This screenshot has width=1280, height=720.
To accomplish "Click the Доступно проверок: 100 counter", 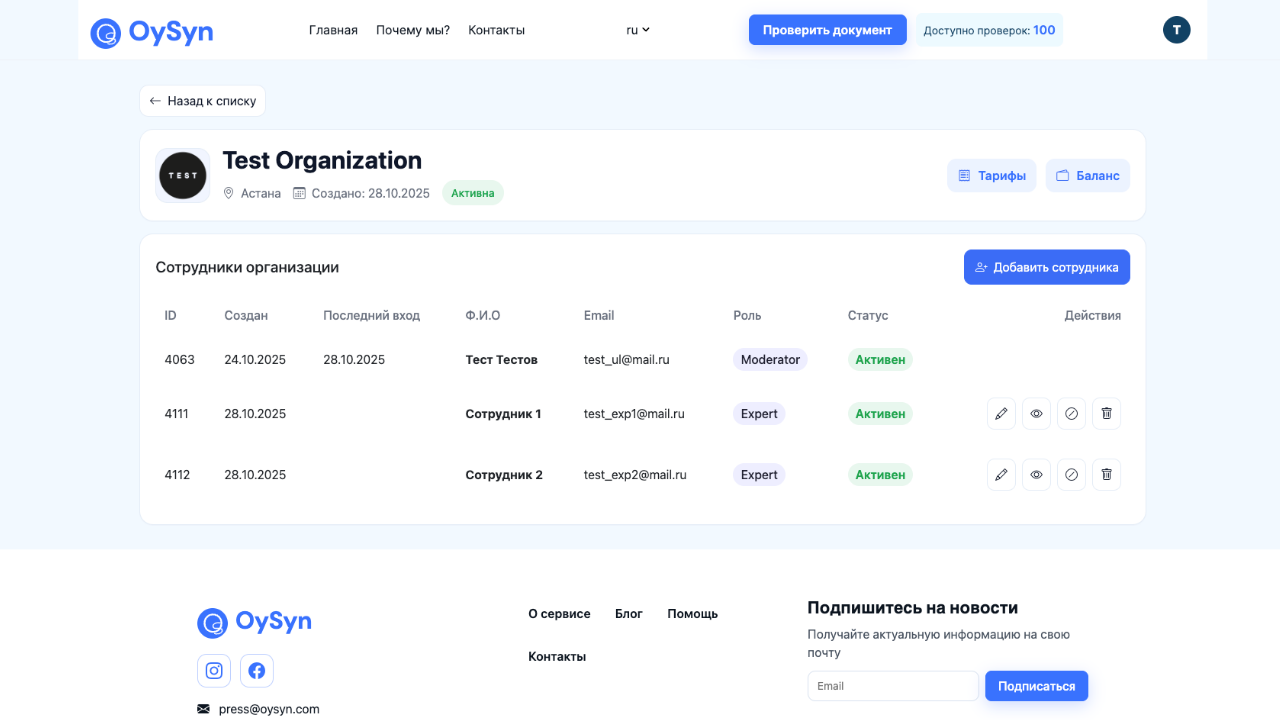I will (988, 30).
